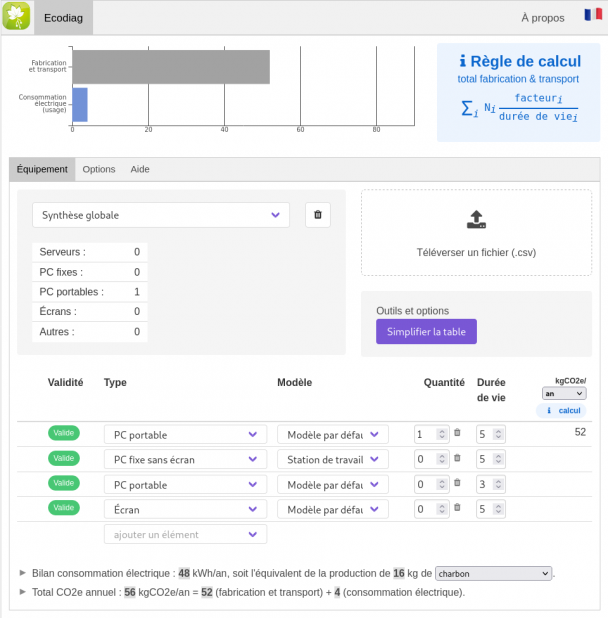
Task: Click the 'ajouter un élément' input field
Action: point(185,534)
